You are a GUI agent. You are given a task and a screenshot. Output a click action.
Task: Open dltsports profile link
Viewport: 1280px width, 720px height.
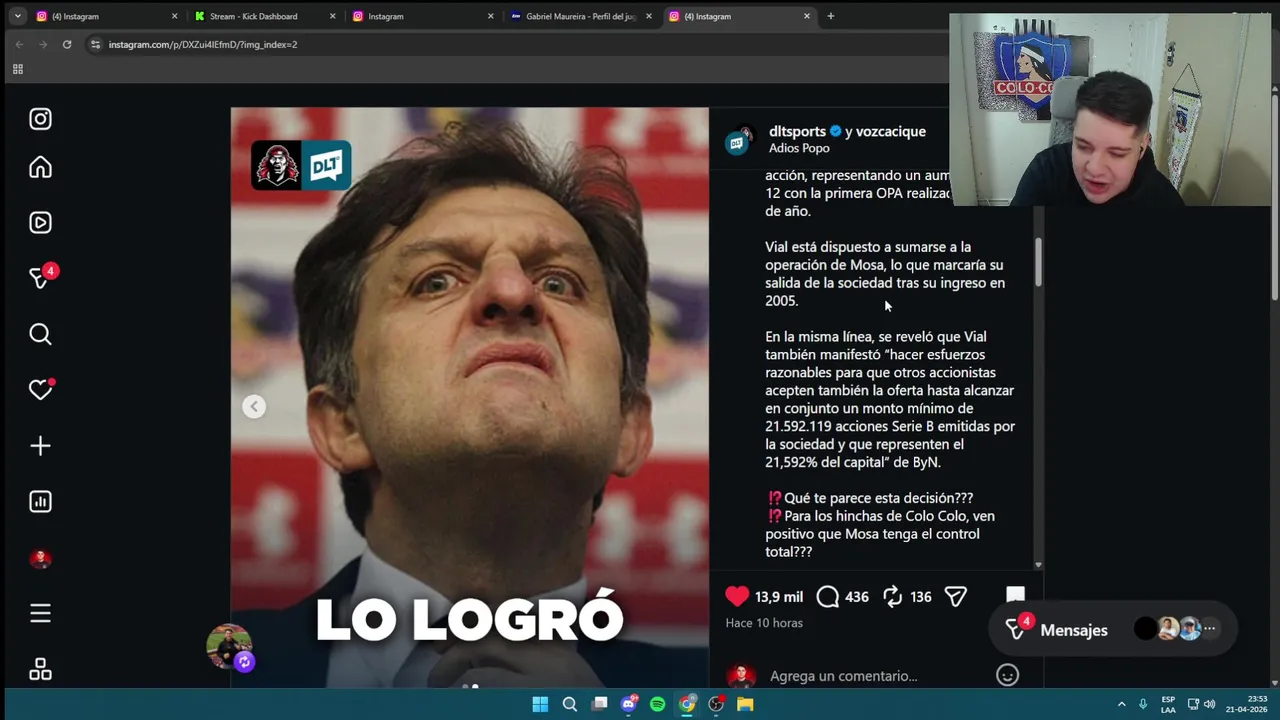797,131
